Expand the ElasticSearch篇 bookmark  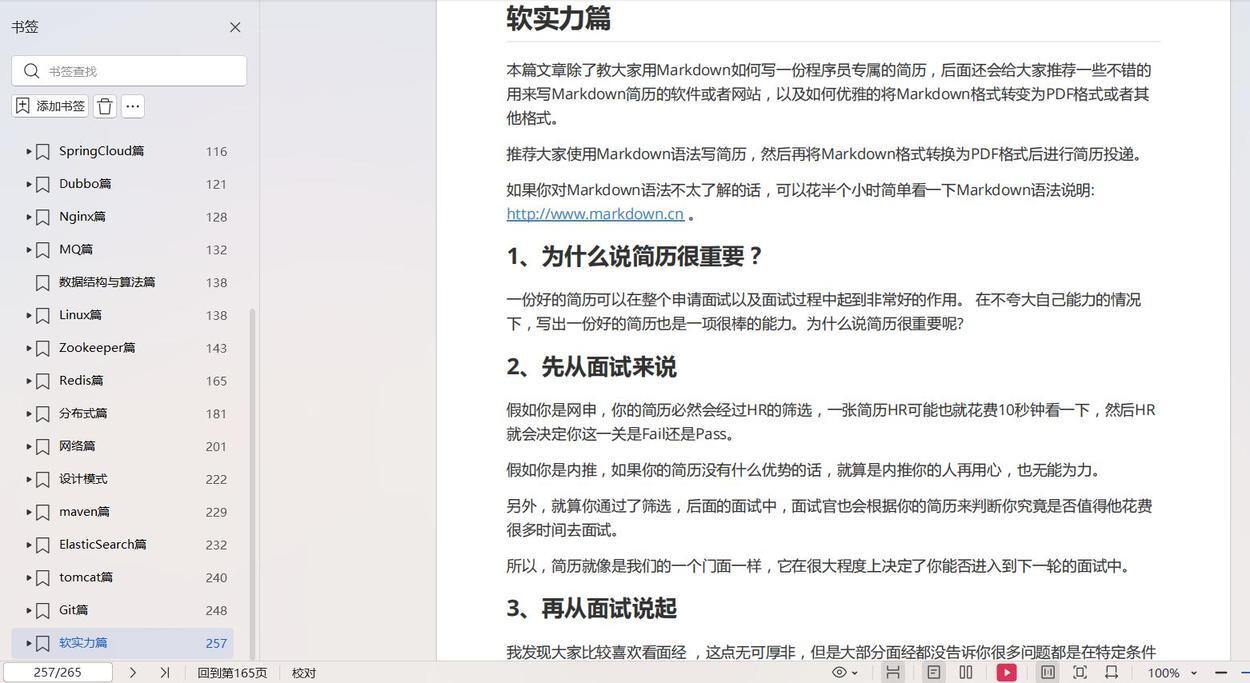coord(28,545)
